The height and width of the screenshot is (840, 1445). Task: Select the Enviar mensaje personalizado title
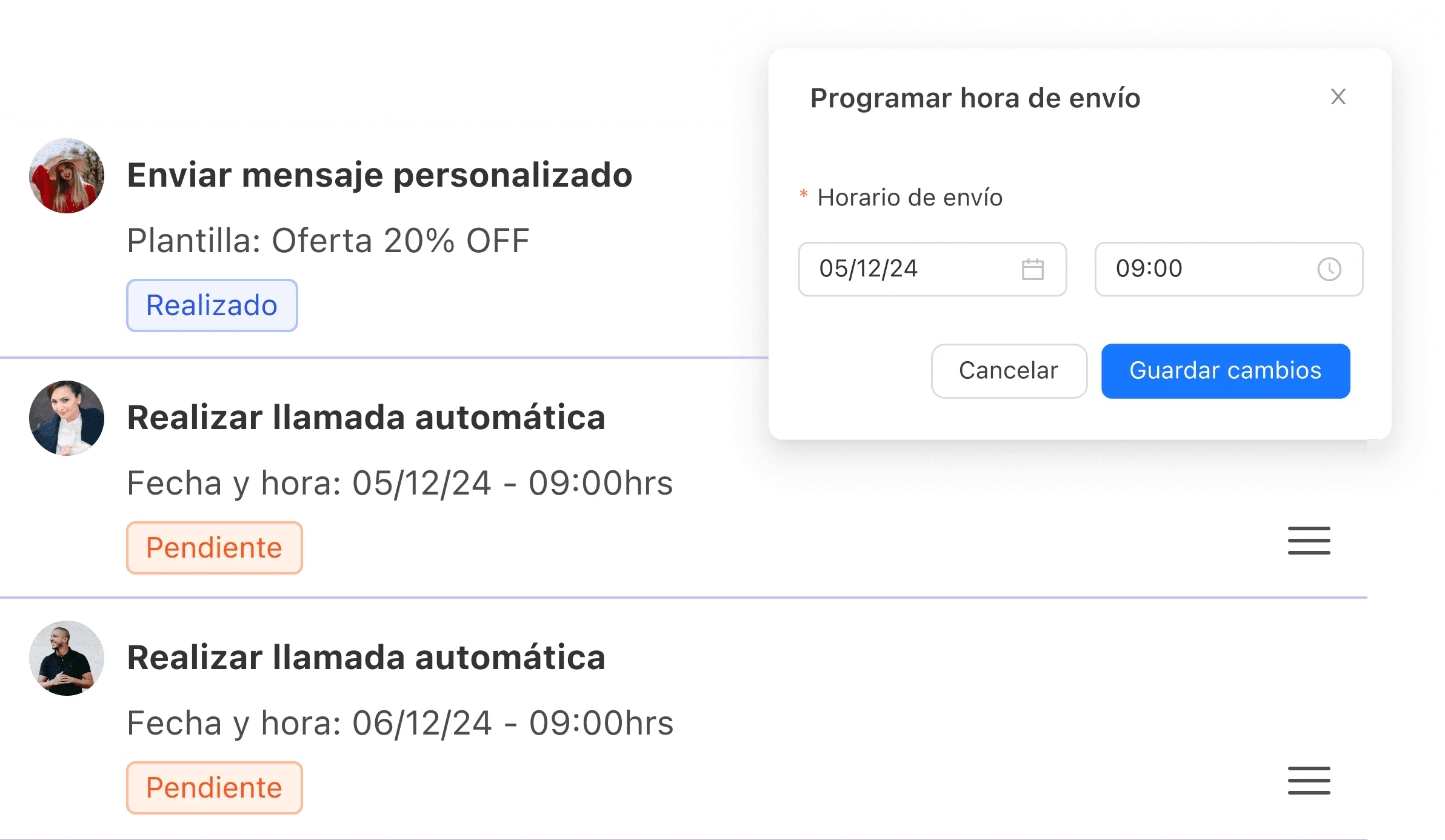379,176
